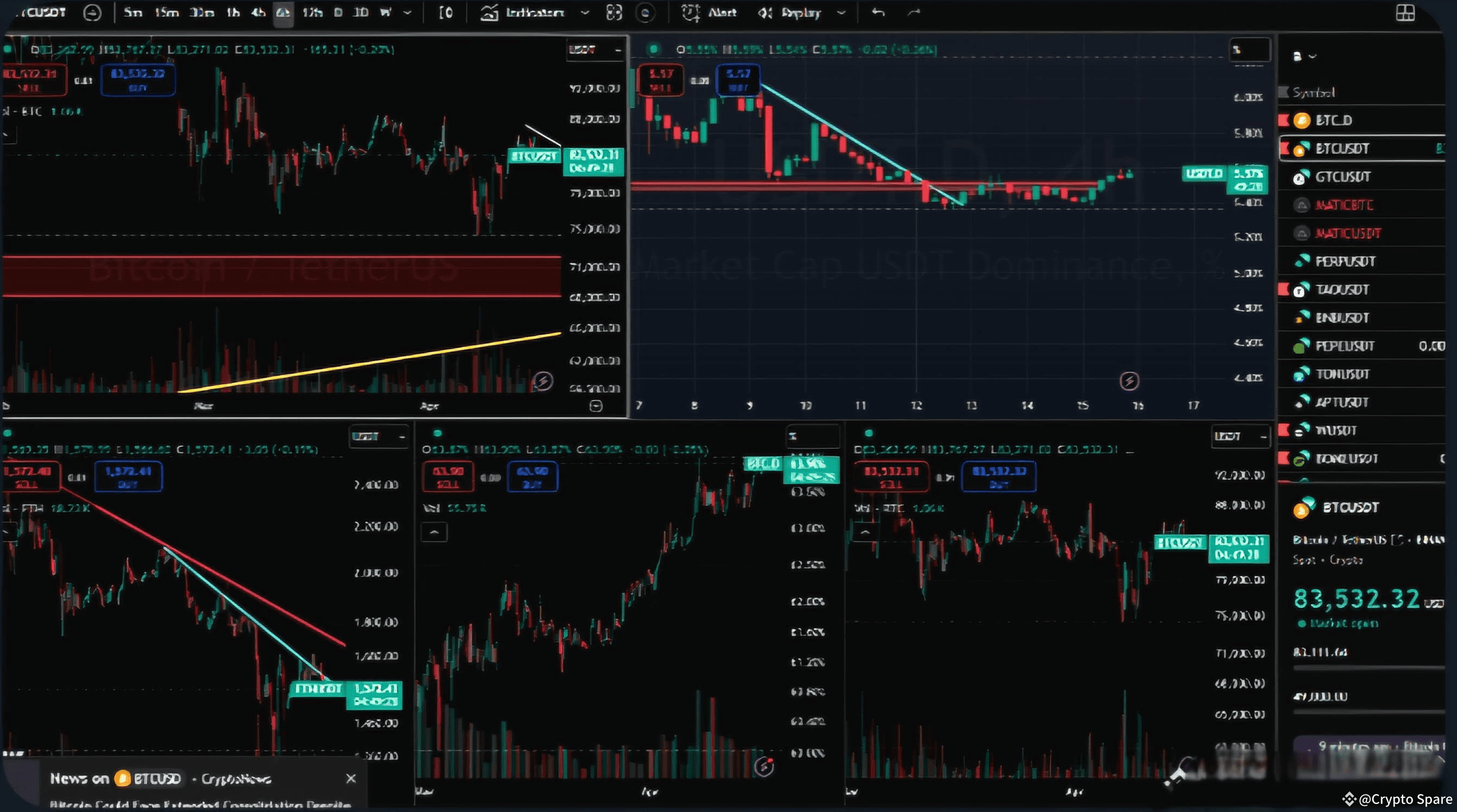
Task: Click the undo arrow
Action: (878, 12)
